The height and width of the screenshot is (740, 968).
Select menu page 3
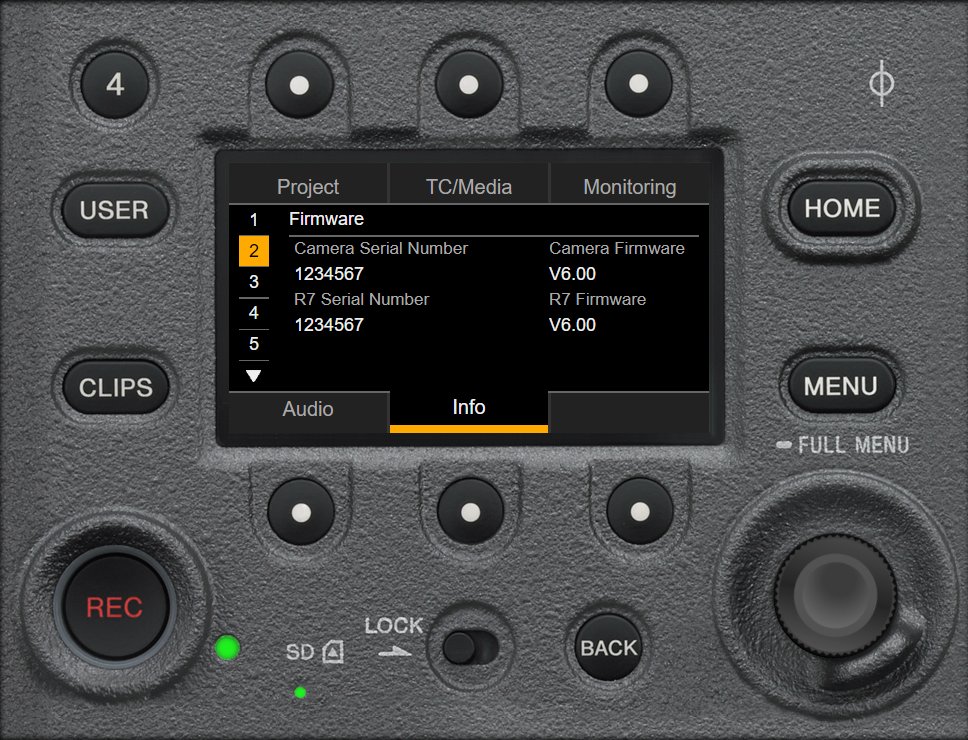click(x=253, y=281)
